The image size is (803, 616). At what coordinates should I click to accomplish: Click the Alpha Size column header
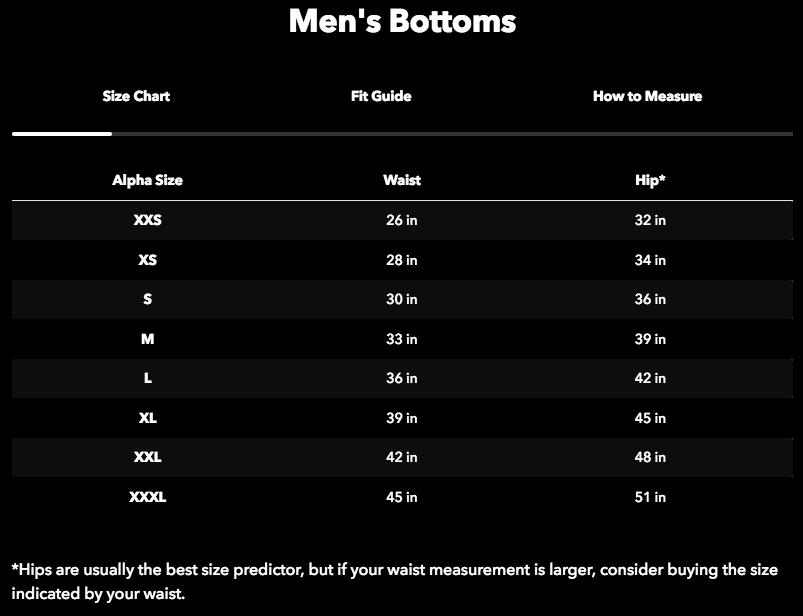[x=147, y=180]
